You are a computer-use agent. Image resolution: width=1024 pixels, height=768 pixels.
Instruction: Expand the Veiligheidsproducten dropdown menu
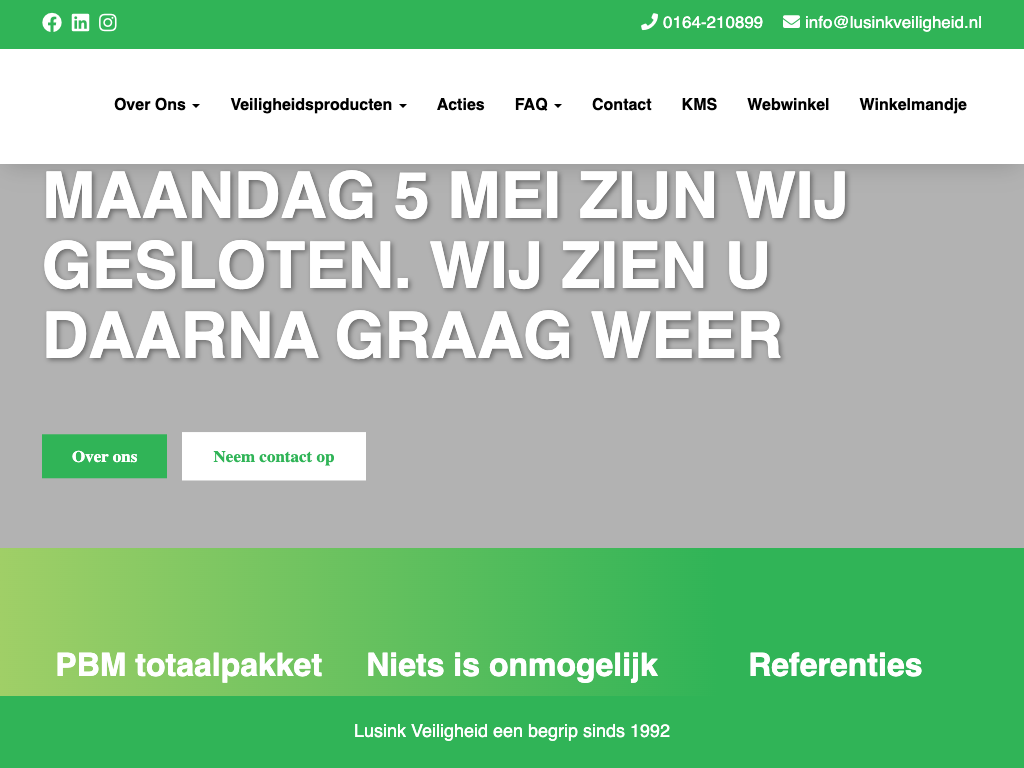(x=318, y=104)
